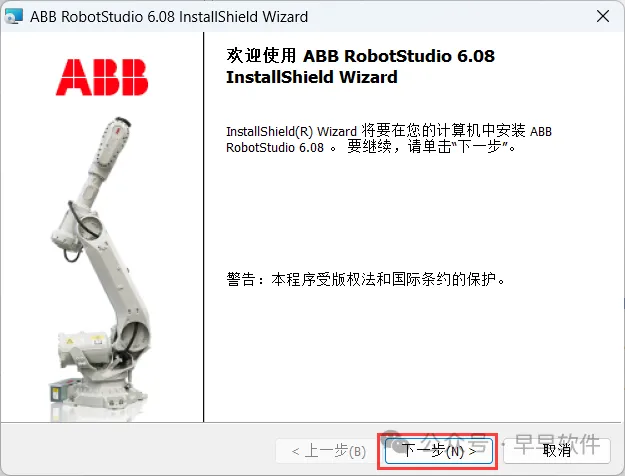This screenshot has height=476, width=625.
Task: Click the WeChat watermark icon near the buttons
Action: 392,440
